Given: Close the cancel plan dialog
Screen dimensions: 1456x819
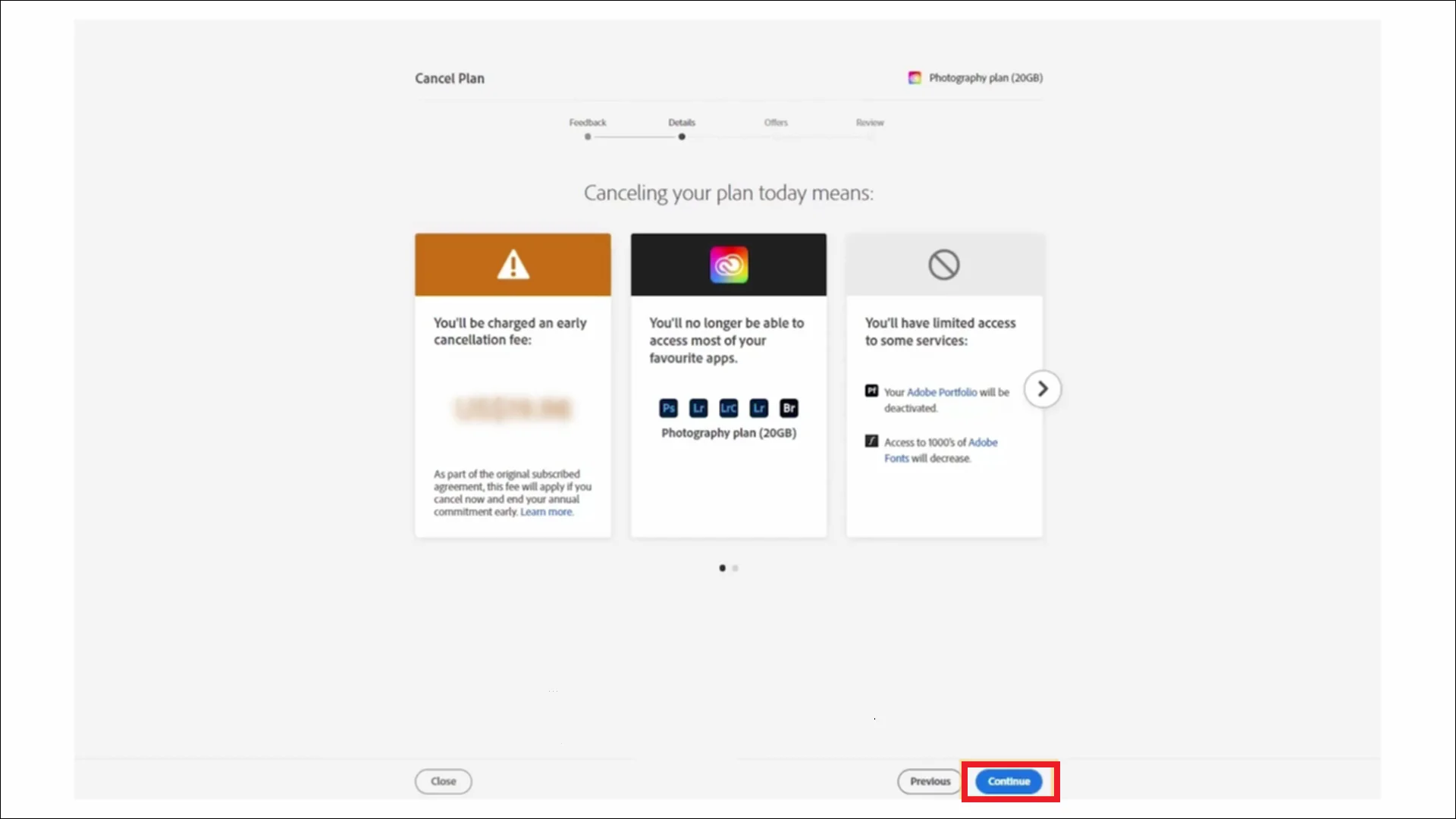Looking at the screenshot, I should [443, 781].
